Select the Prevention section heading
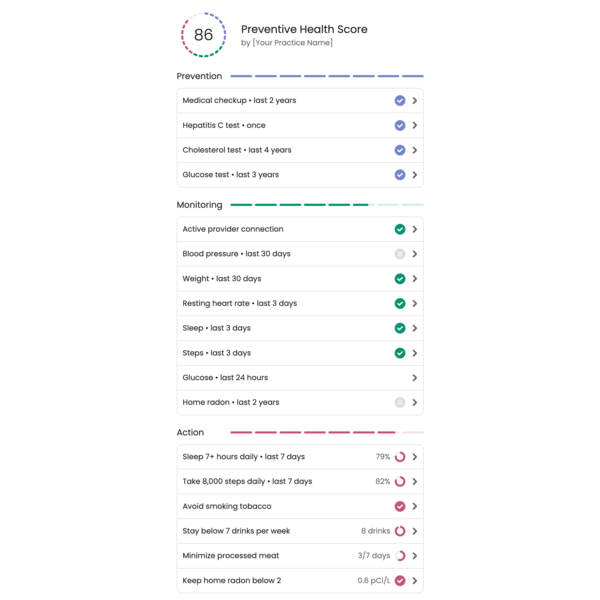The width and height of the screenshot is (600, 600). (x=199, y=76)
